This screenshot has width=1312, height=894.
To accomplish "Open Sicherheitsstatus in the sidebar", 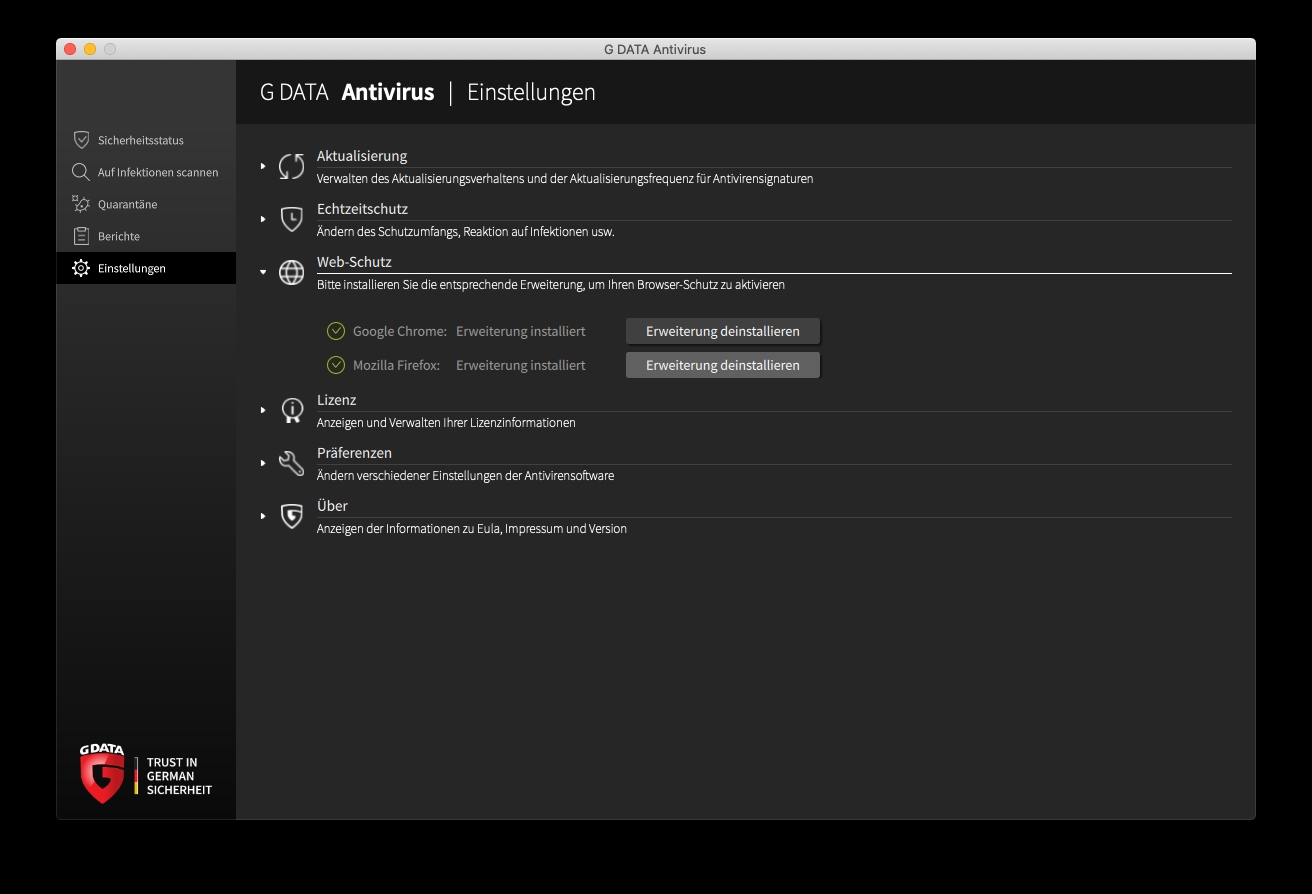I will (146, 140).
